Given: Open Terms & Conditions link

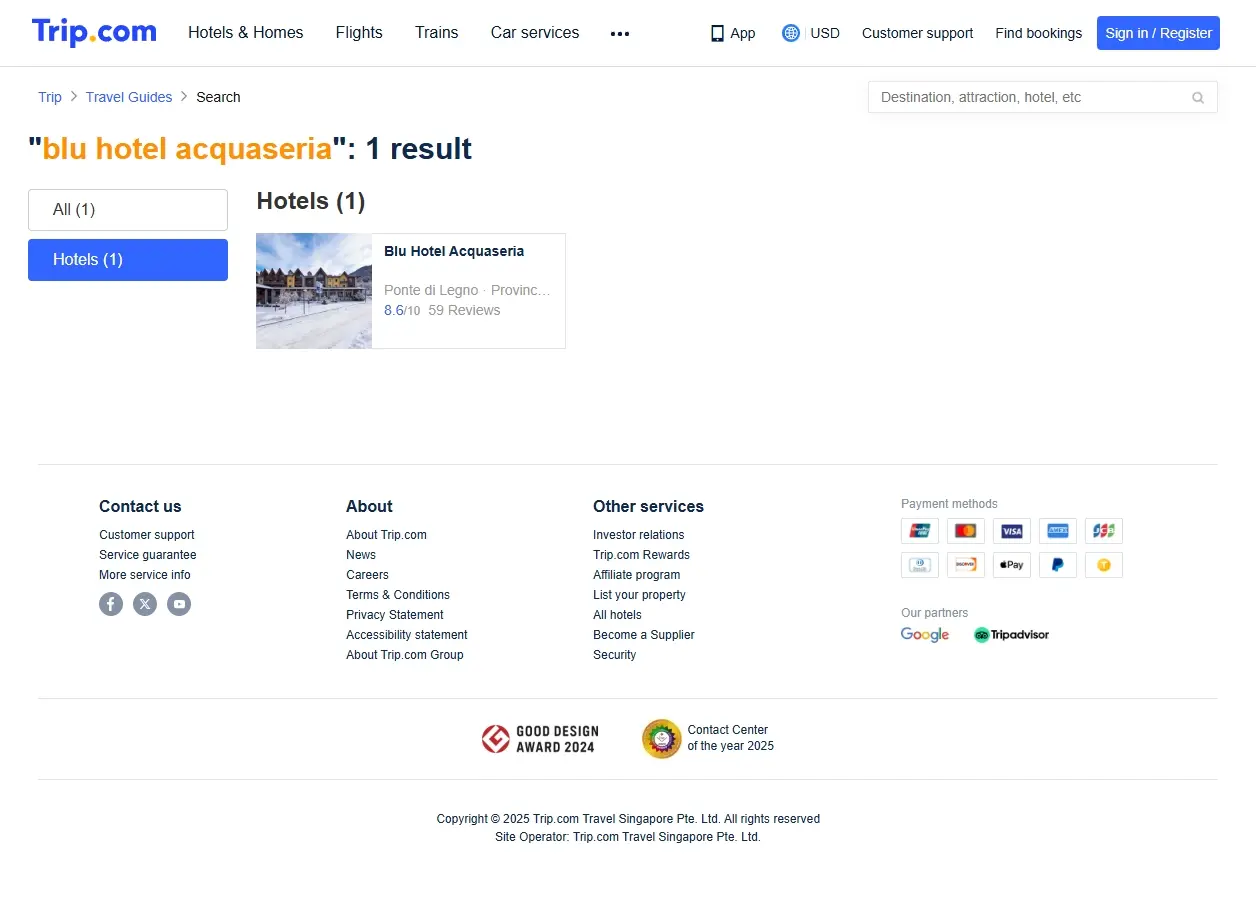Looking at the screenshot, I should pos(398,595).
